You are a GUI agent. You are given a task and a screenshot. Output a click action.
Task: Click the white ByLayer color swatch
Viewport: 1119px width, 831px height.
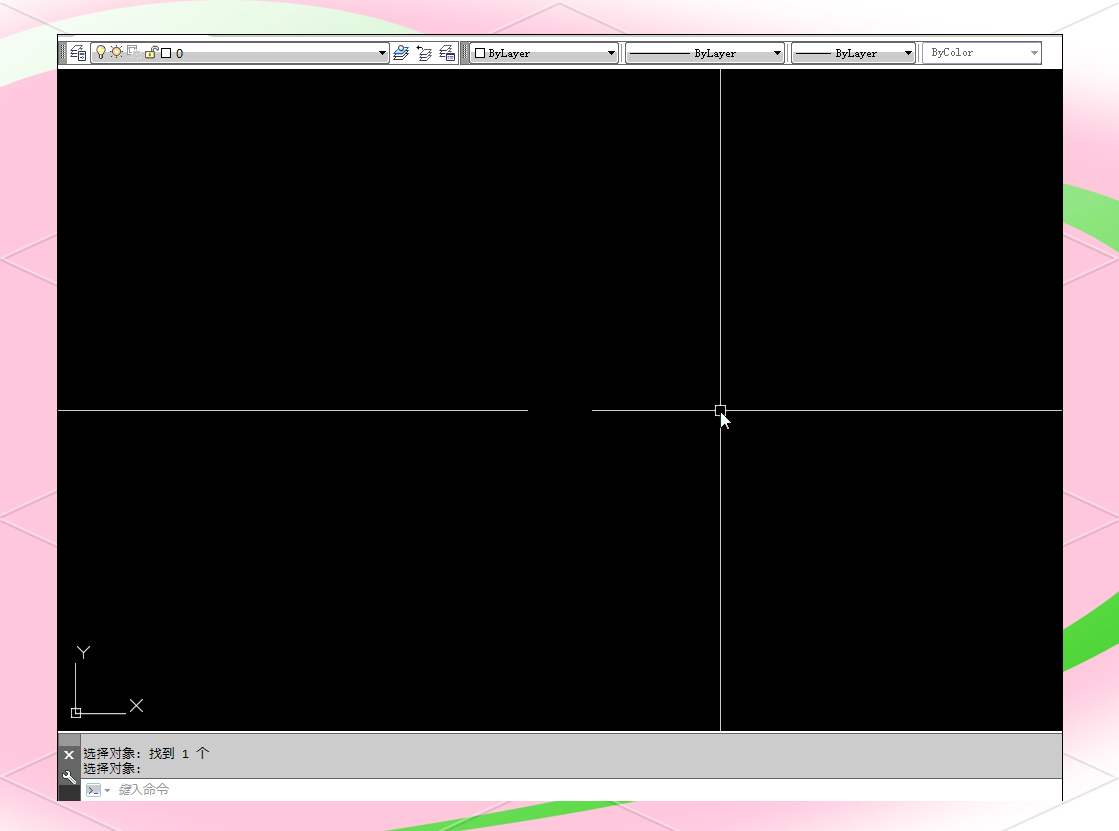480,53
